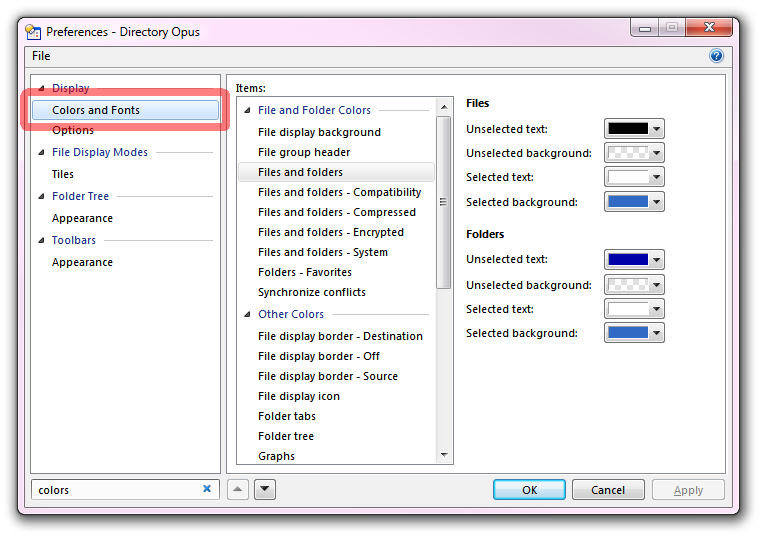Click the black Files Unselected text swatch

[x=628, y=129]
